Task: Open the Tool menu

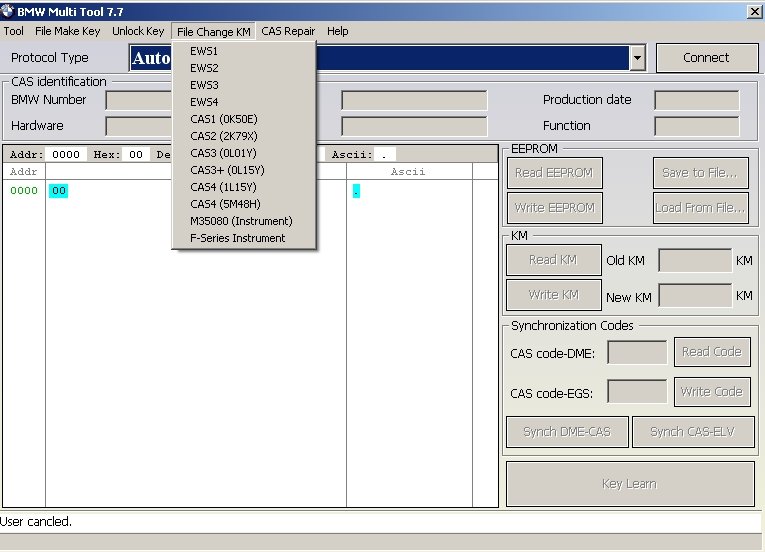Action: click(14, 31)
